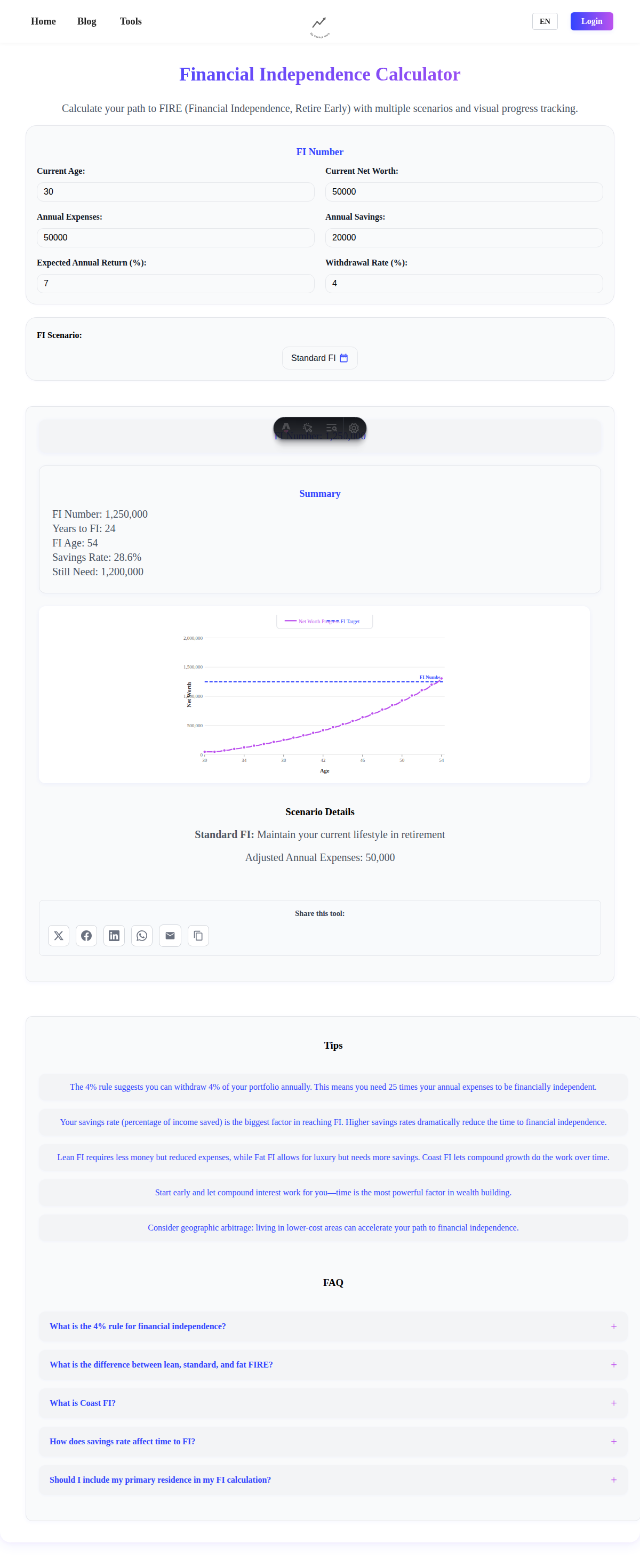Share the tool on X (Twitter)
Screen dimensions: 640x1568
tap(59, 936)
